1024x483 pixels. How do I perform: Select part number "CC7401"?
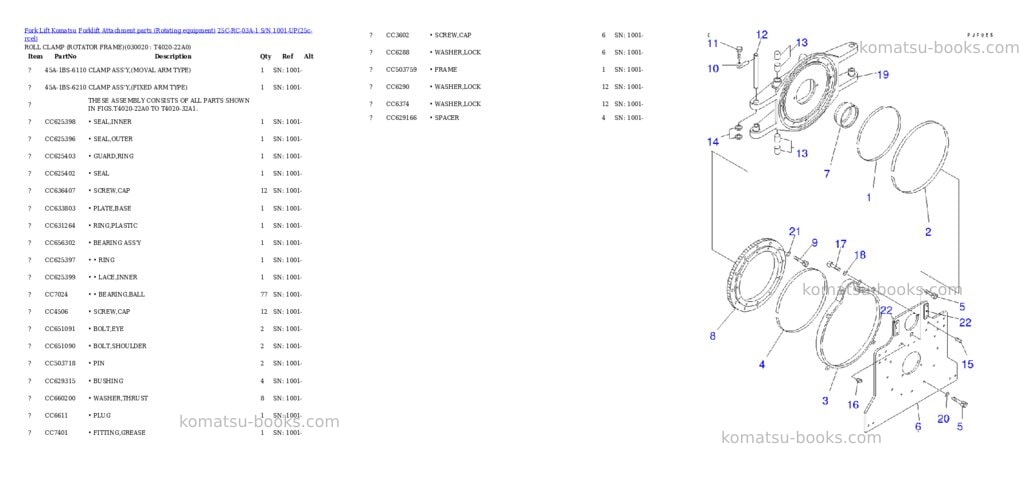pos(56,432)
